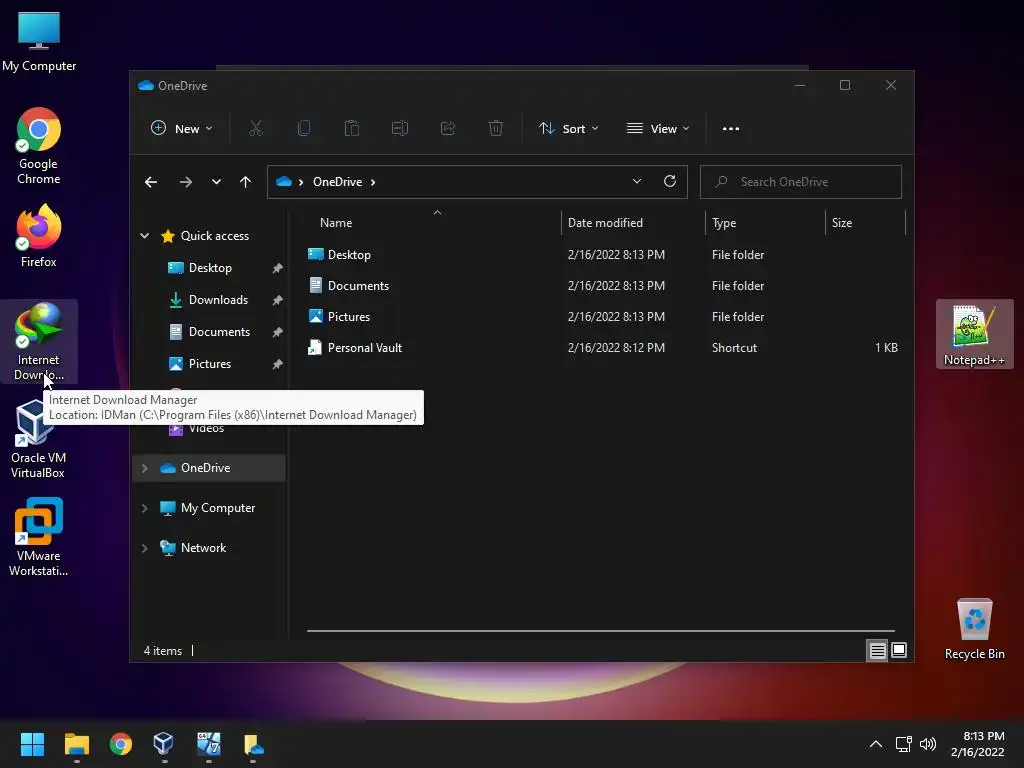Open the clock and date in taskbar
The image size is (1024, 768).
[x=977, y=744]
